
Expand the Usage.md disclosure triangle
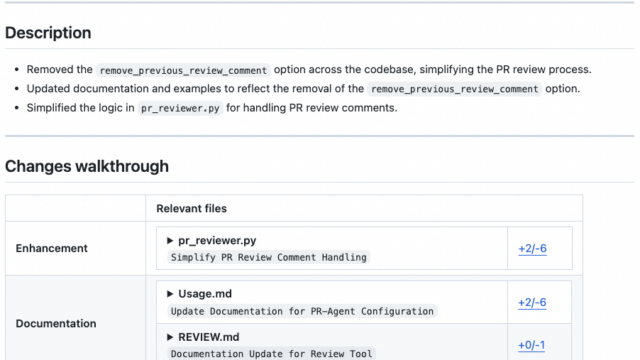click(x=170, y=294)
